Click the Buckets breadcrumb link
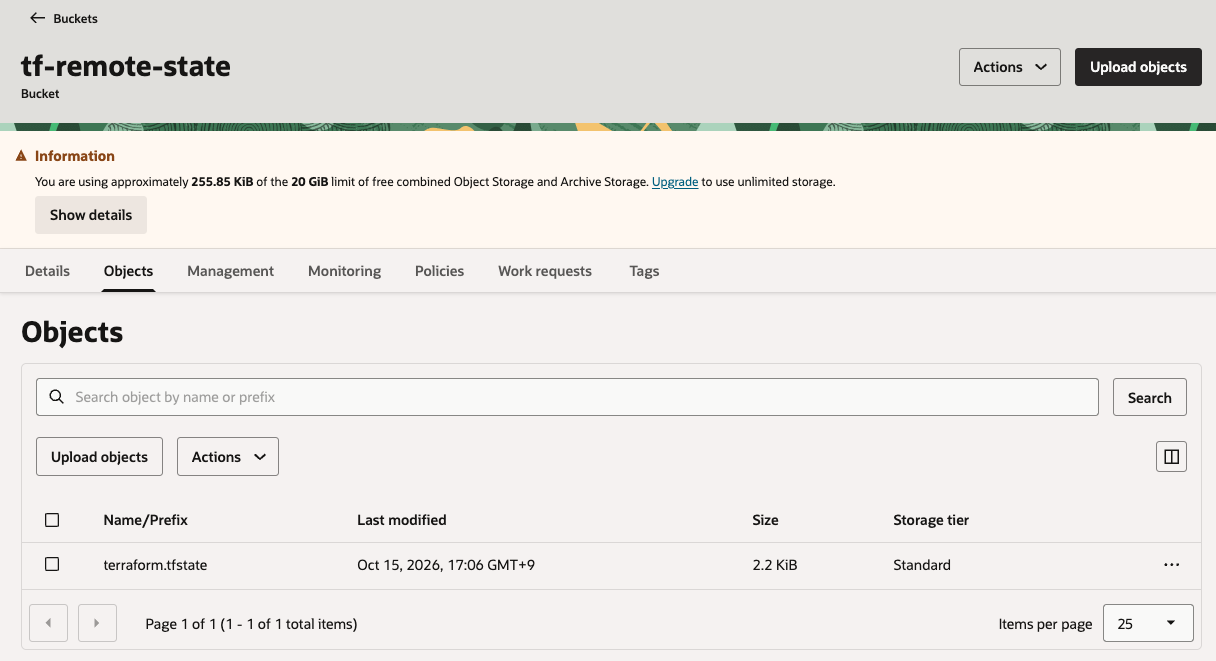 [x=76, y=18]
